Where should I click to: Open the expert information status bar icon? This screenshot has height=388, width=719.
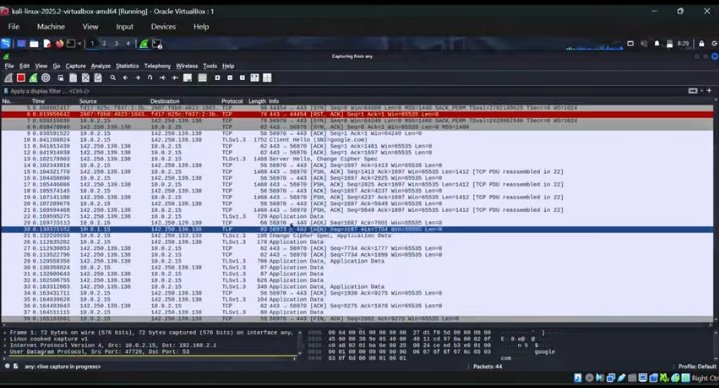pos(7,366)
